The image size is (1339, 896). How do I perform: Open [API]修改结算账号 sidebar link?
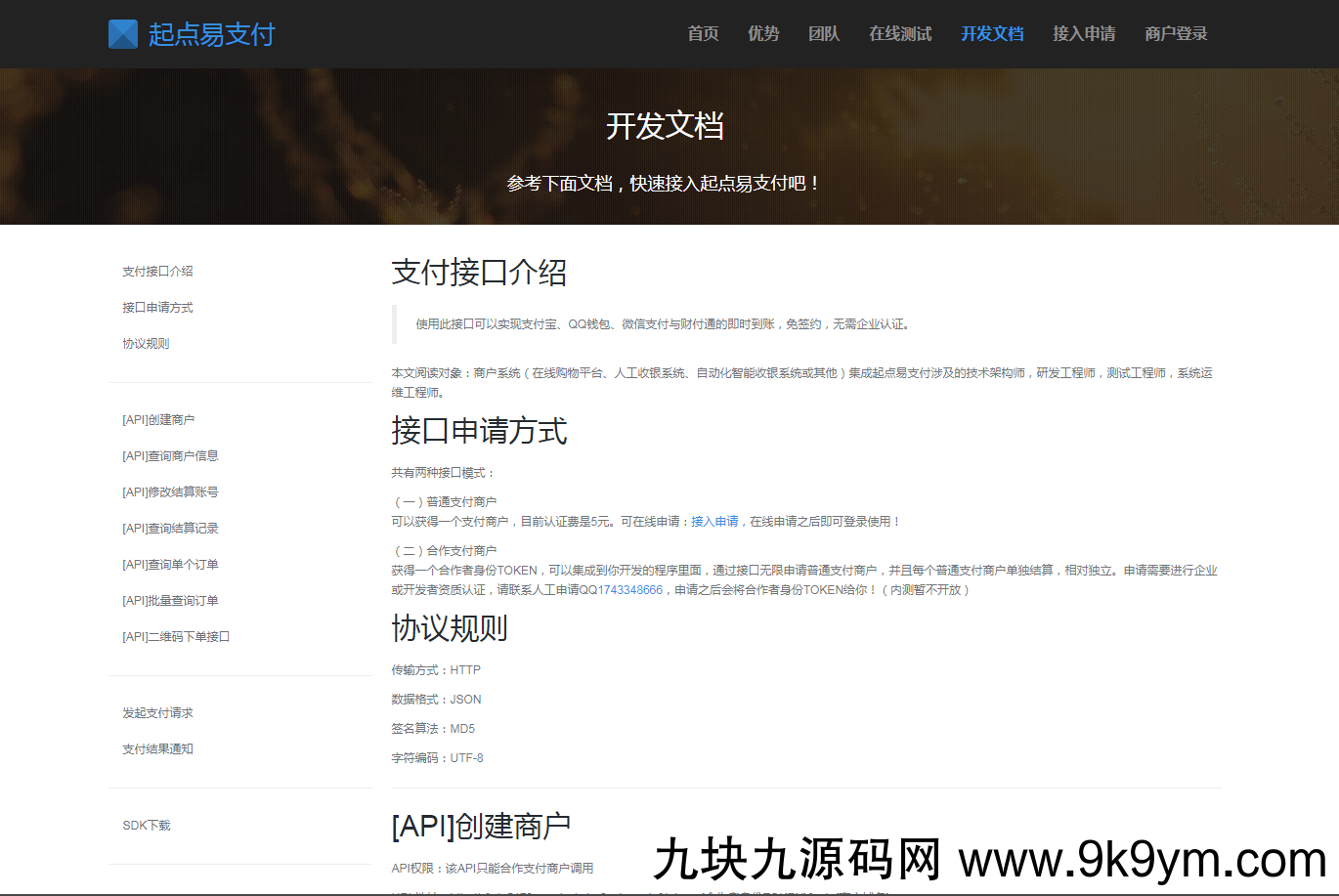170,492
